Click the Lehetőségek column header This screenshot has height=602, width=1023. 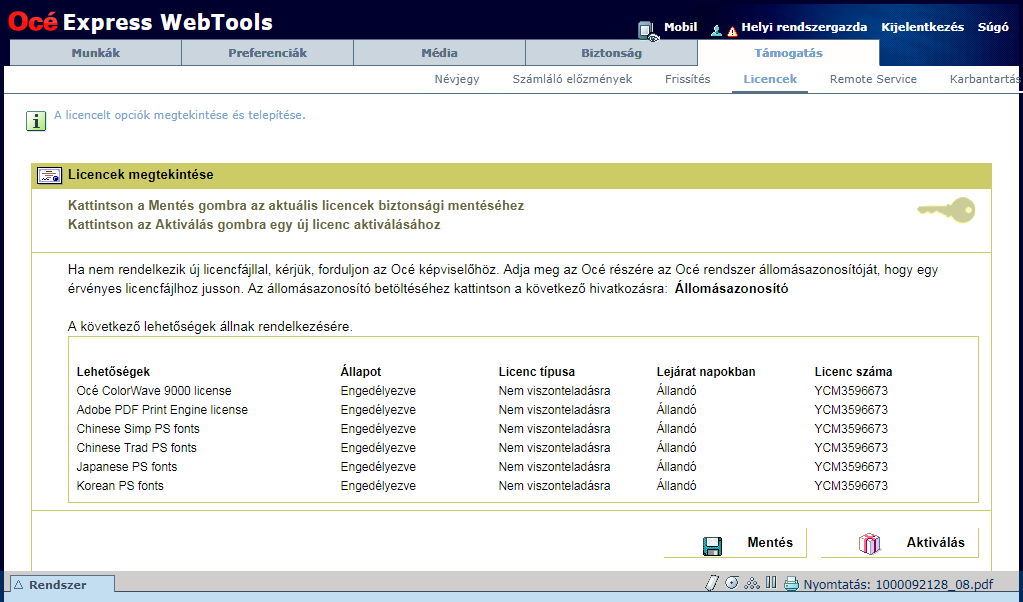pyautogui.click(x=113, y=372)
